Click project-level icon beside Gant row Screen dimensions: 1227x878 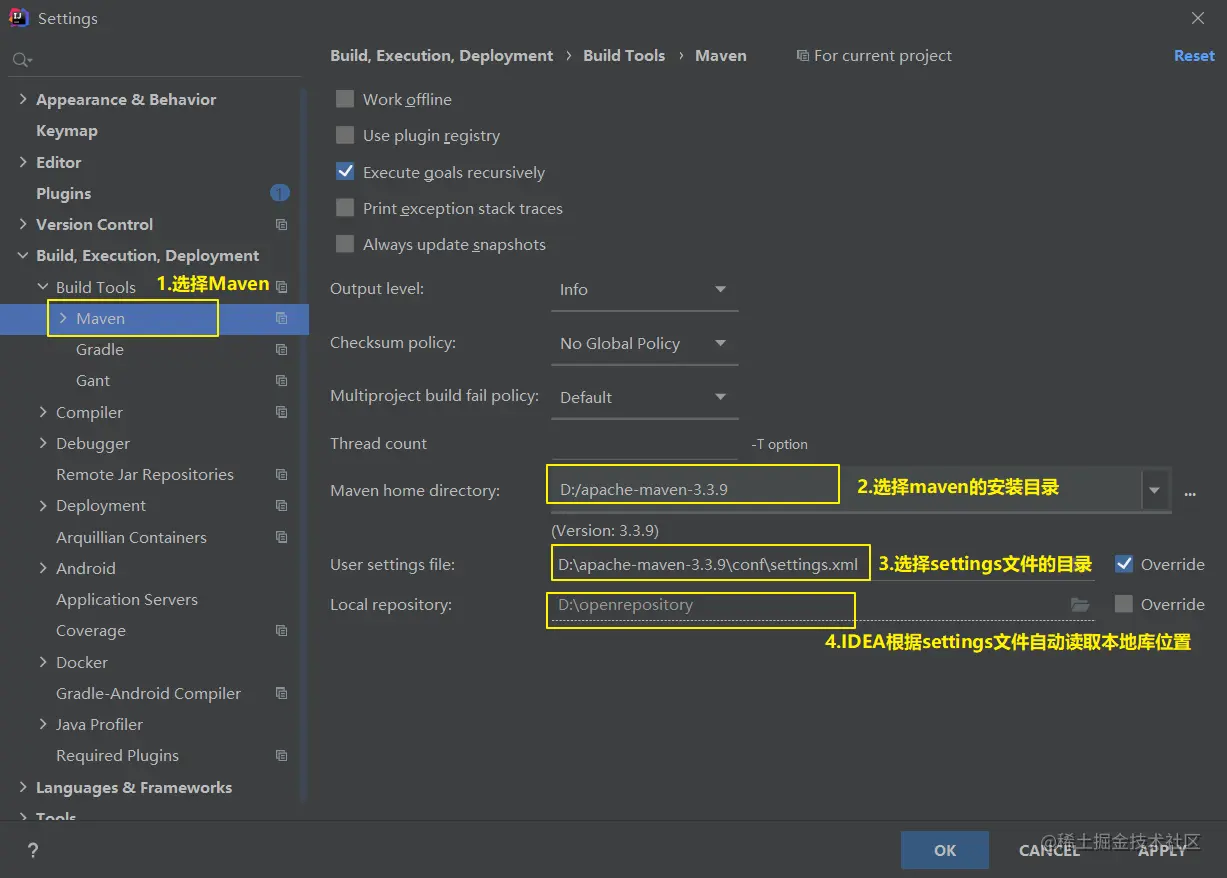(281, 381)
